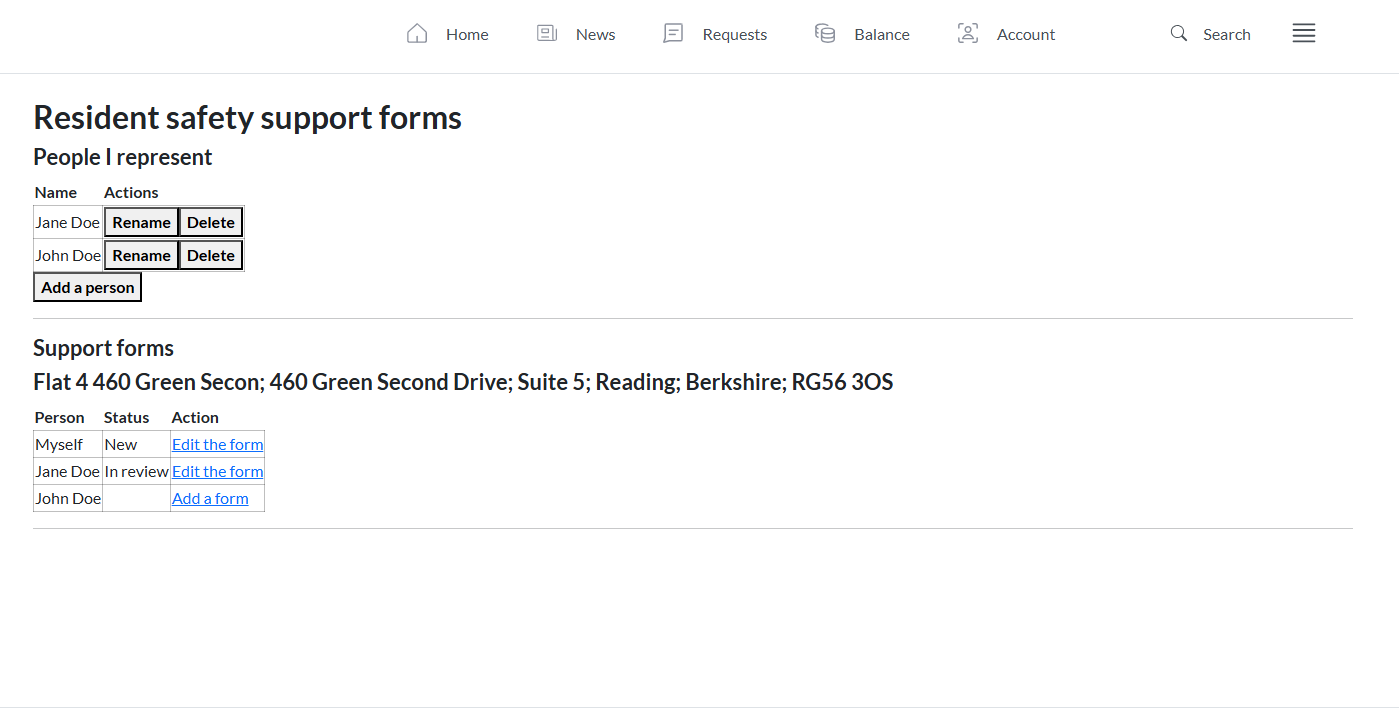
Task: Select the 'In review' status cell
Action: 136,471
